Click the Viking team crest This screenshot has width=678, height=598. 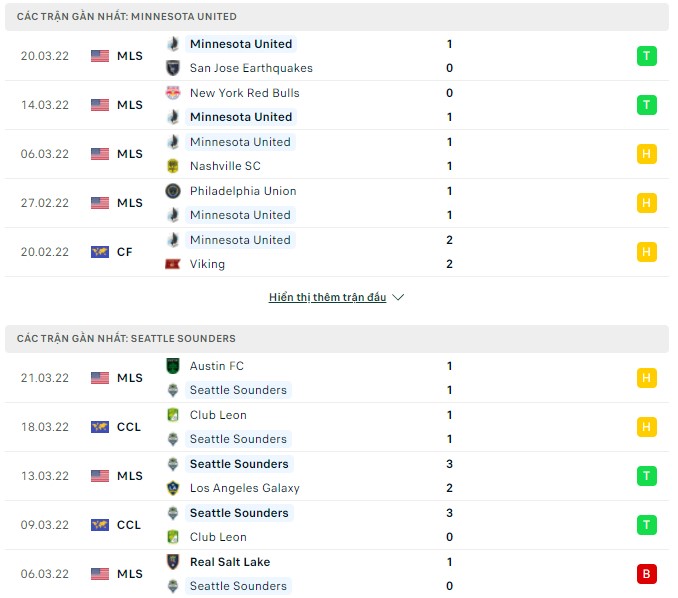coord(172,264)
